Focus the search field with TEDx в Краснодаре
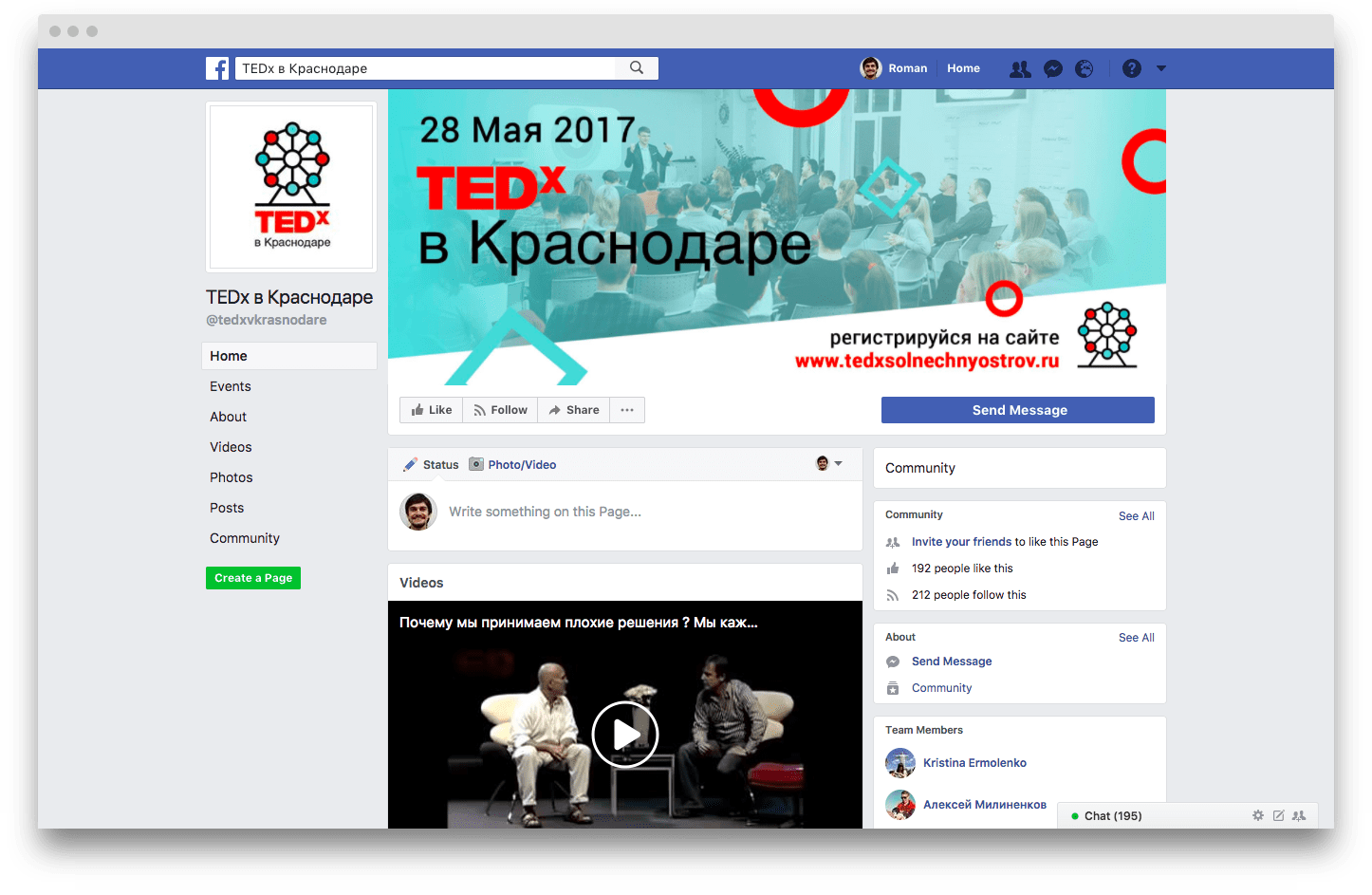 click(425, 68)
